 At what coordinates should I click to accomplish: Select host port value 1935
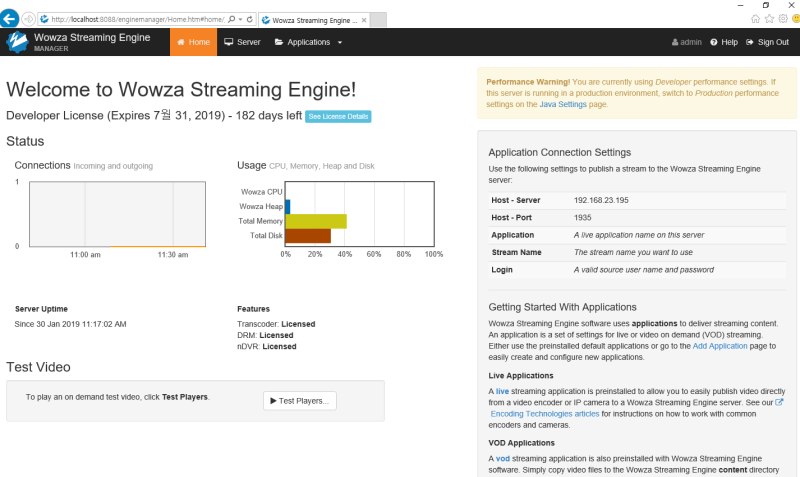582,217
